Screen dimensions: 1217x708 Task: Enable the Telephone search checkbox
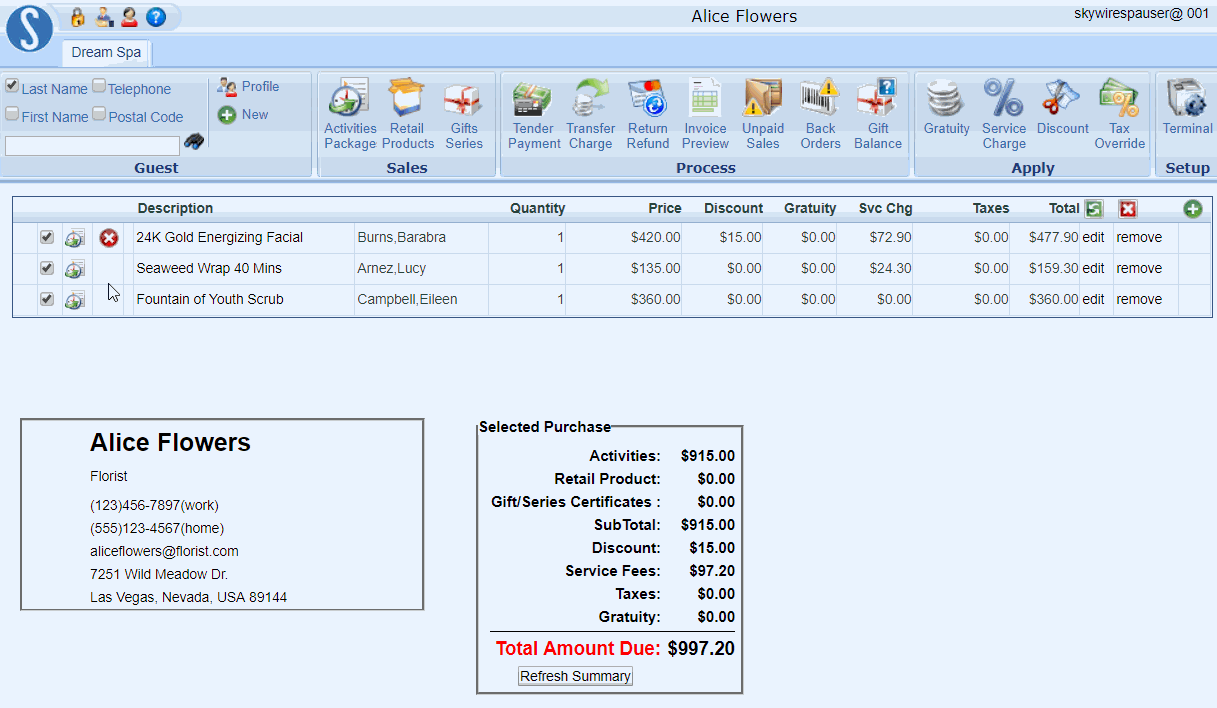point(99,86)
